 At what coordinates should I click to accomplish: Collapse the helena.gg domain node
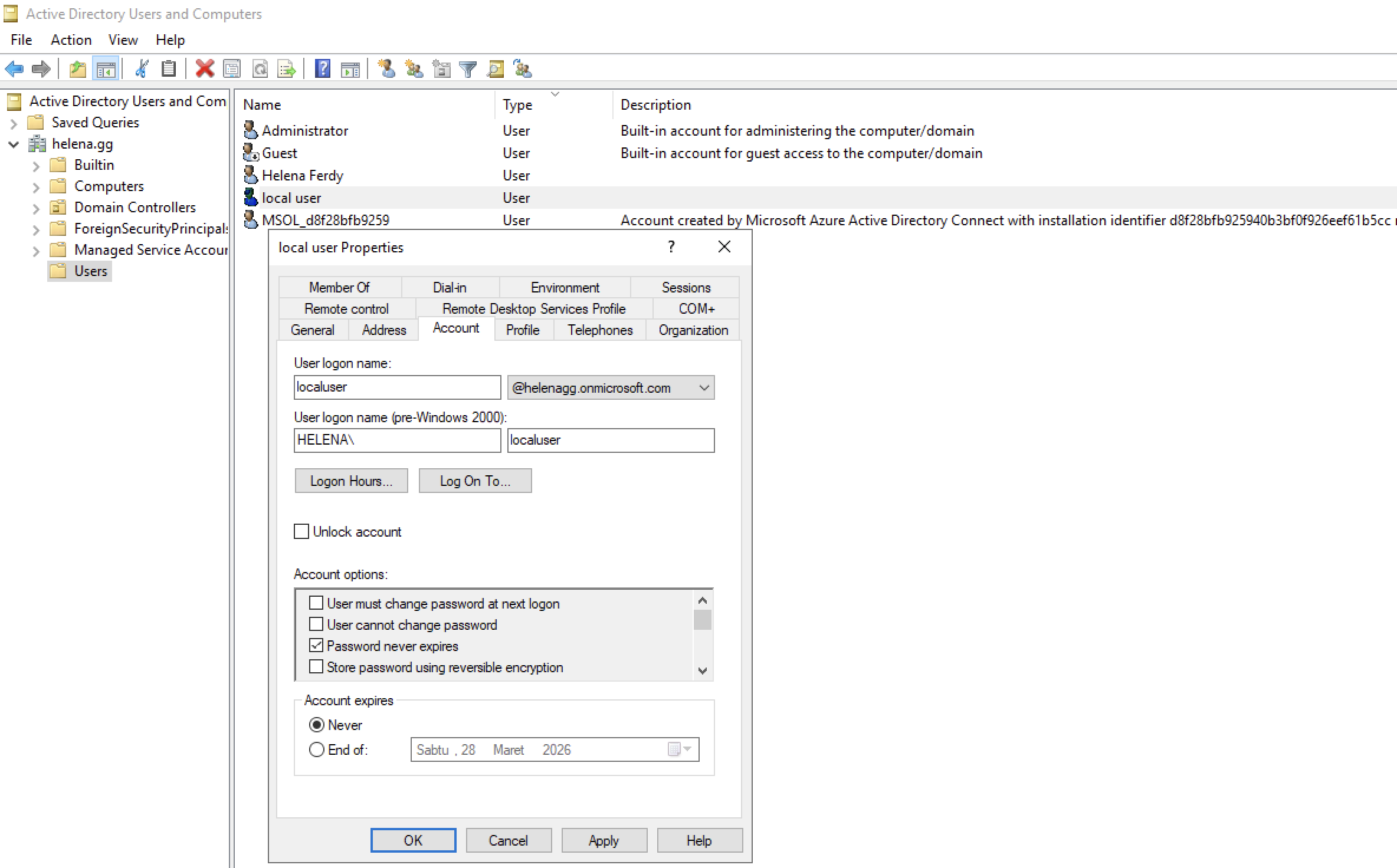[14, 144]
